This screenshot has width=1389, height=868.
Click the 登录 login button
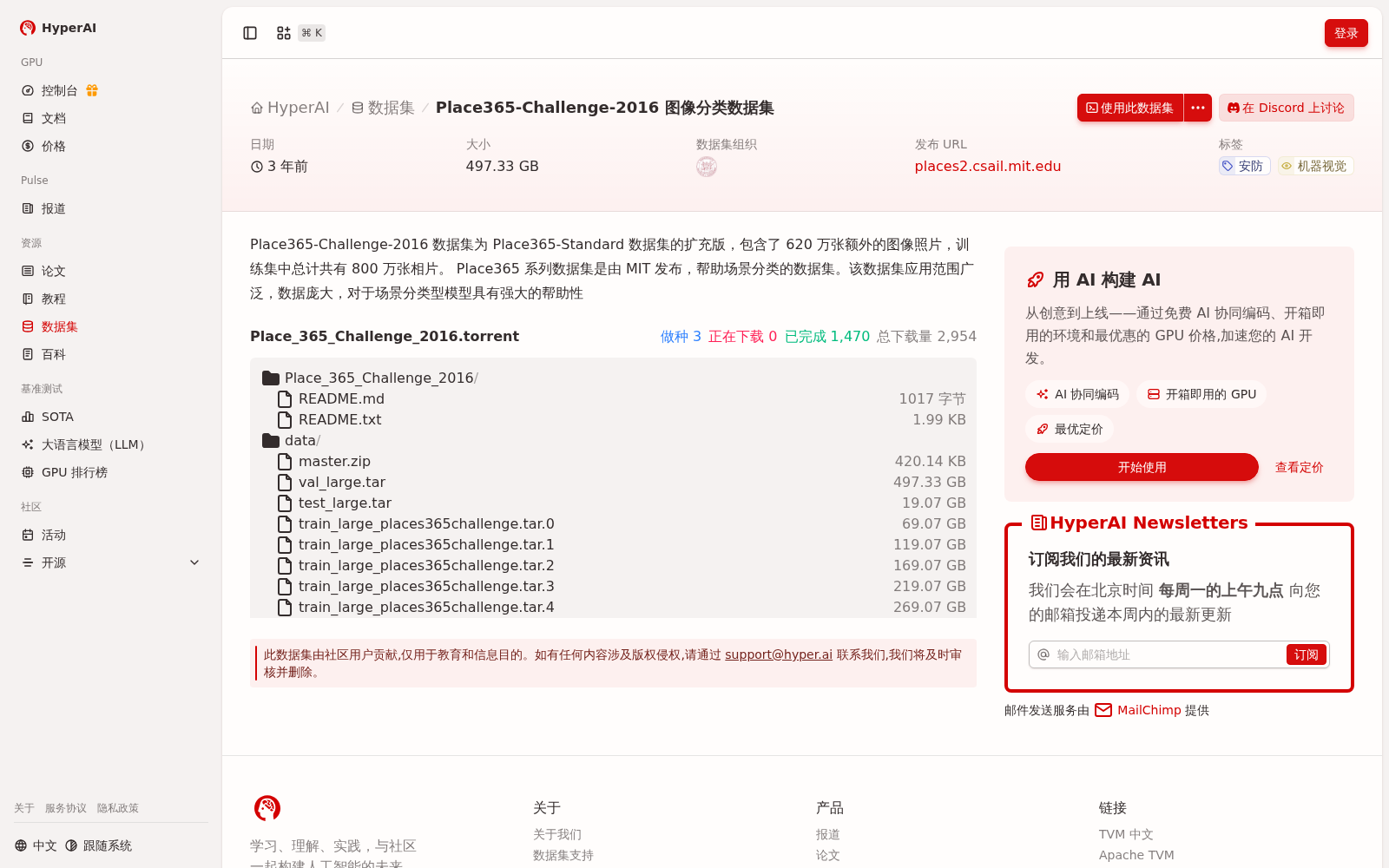[x=1346, y=33]
